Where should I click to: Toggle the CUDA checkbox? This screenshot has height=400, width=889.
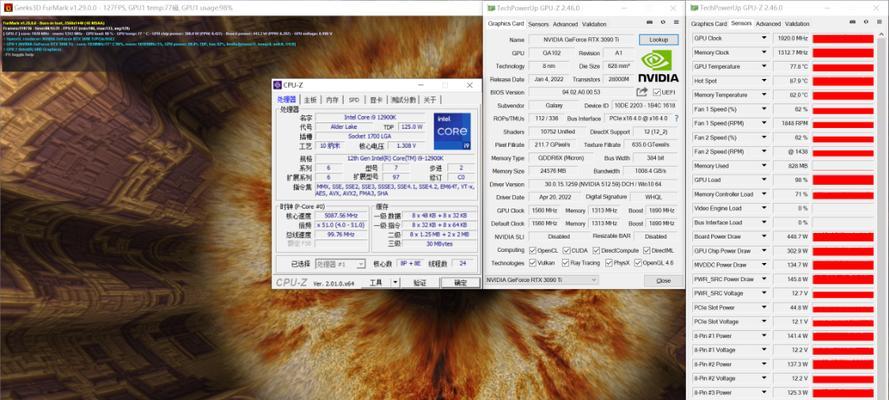[566, 250]
